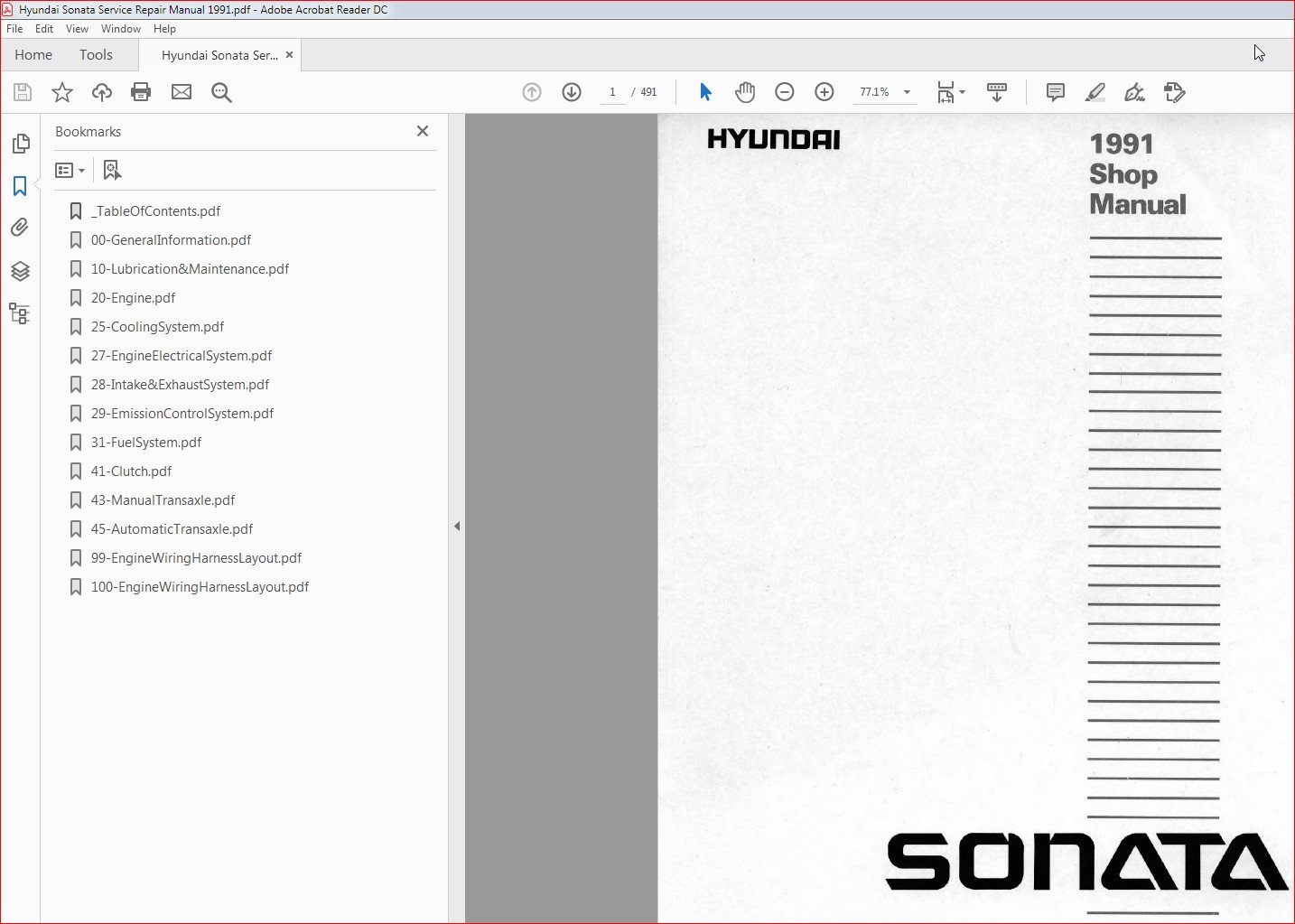
Task: Open the 27-EngineElectricalSystem.pdf bookmark
Action: (181, 356)
